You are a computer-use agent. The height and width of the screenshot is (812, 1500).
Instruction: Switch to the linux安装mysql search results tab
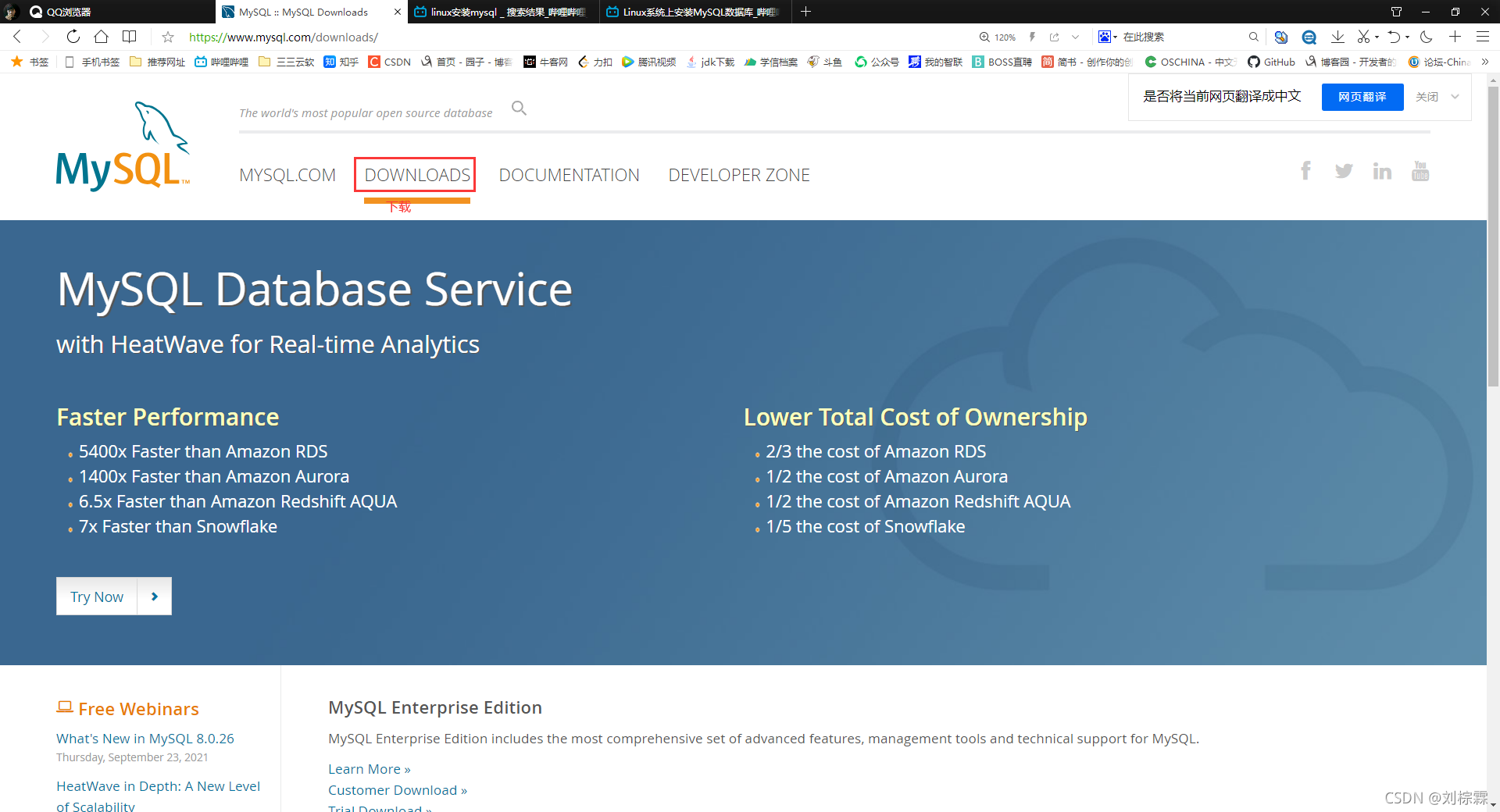[503, 12]
